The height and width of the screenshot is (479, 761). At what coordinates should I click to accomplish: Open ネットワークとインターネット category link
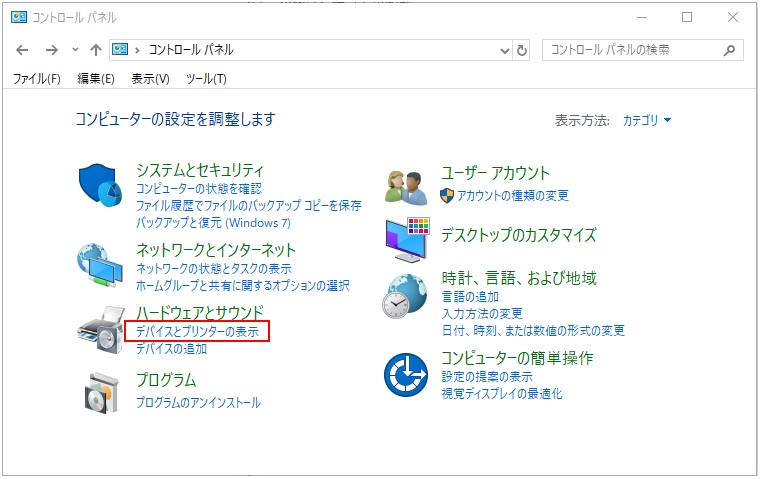(x=216, y=250)
